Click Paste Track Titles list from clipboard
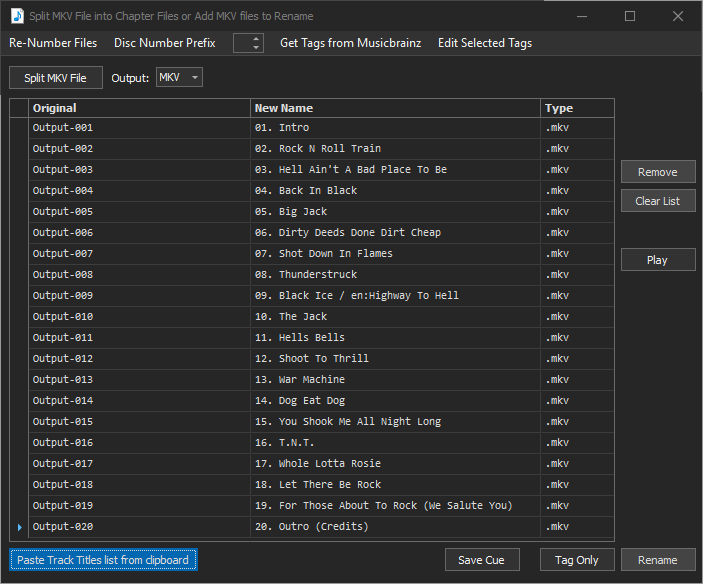Screen dimensions: 703x584 pos(103,560)
